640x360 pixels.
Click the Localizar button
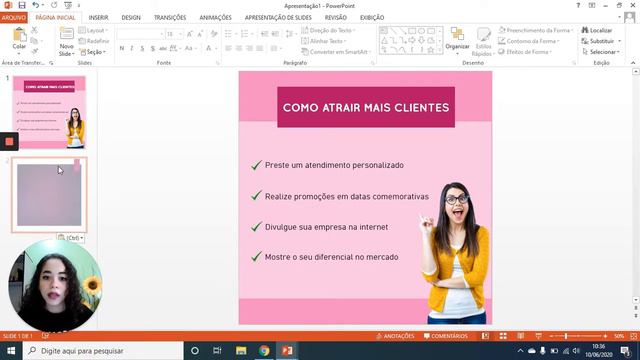597,31
